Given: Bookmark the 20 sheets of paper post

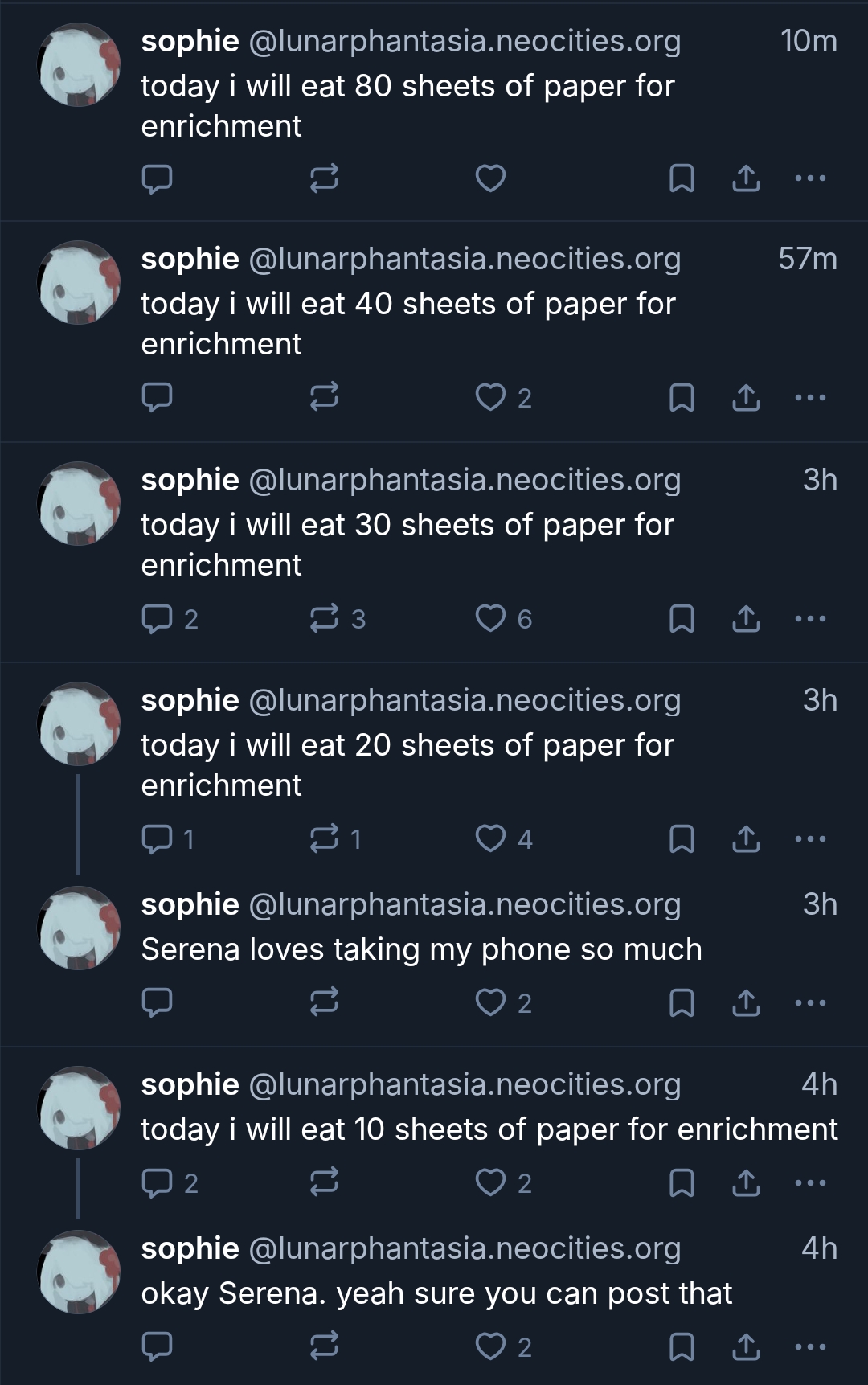Looking at the screenshot, I should (x=682, y=839).
